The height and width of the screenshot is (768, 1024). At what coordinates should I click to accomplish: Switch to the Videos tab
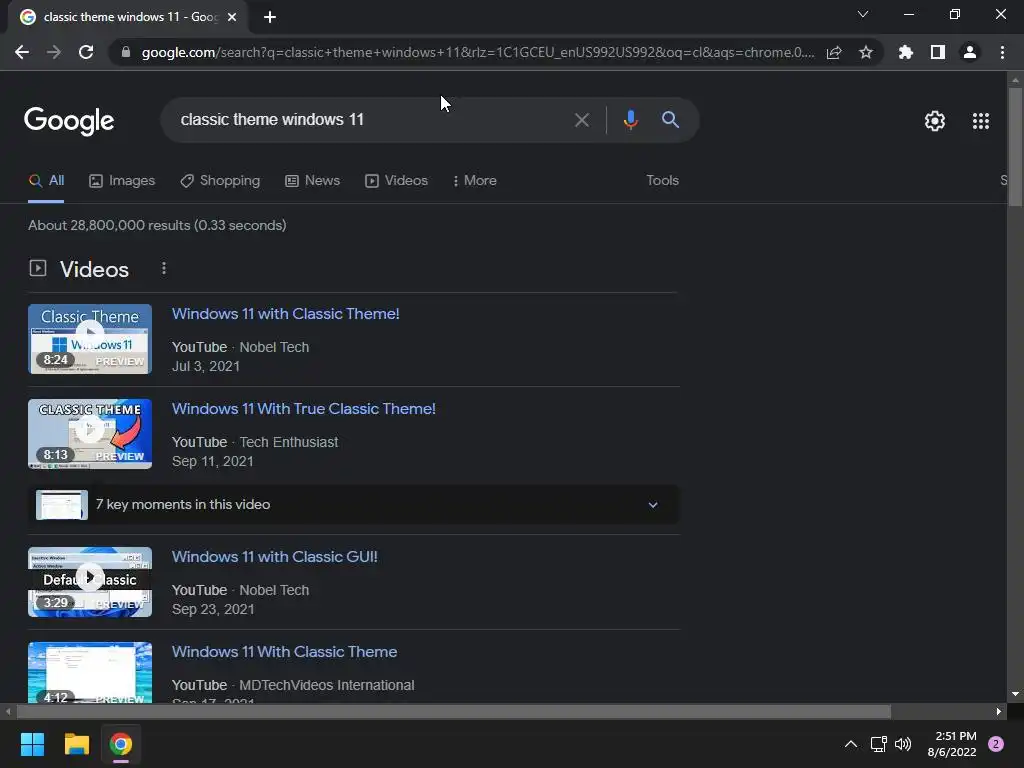point(396,181)
